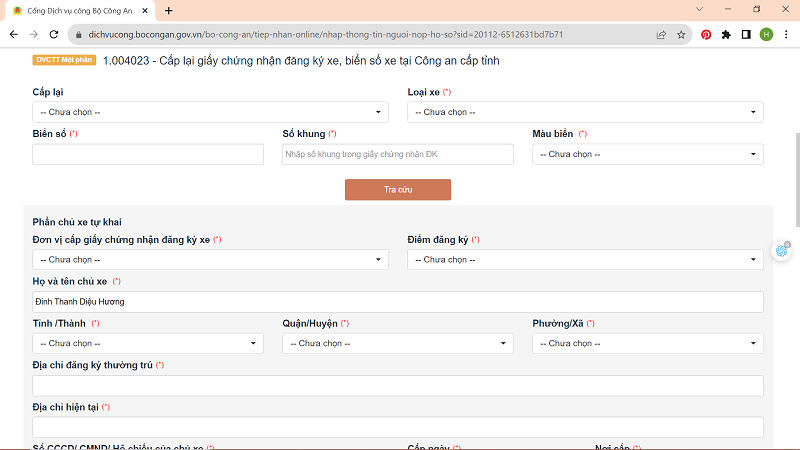The image size is (800, 450).
Task: Click the floating assistant icon at right edge
Action: (x=784, y=252)
